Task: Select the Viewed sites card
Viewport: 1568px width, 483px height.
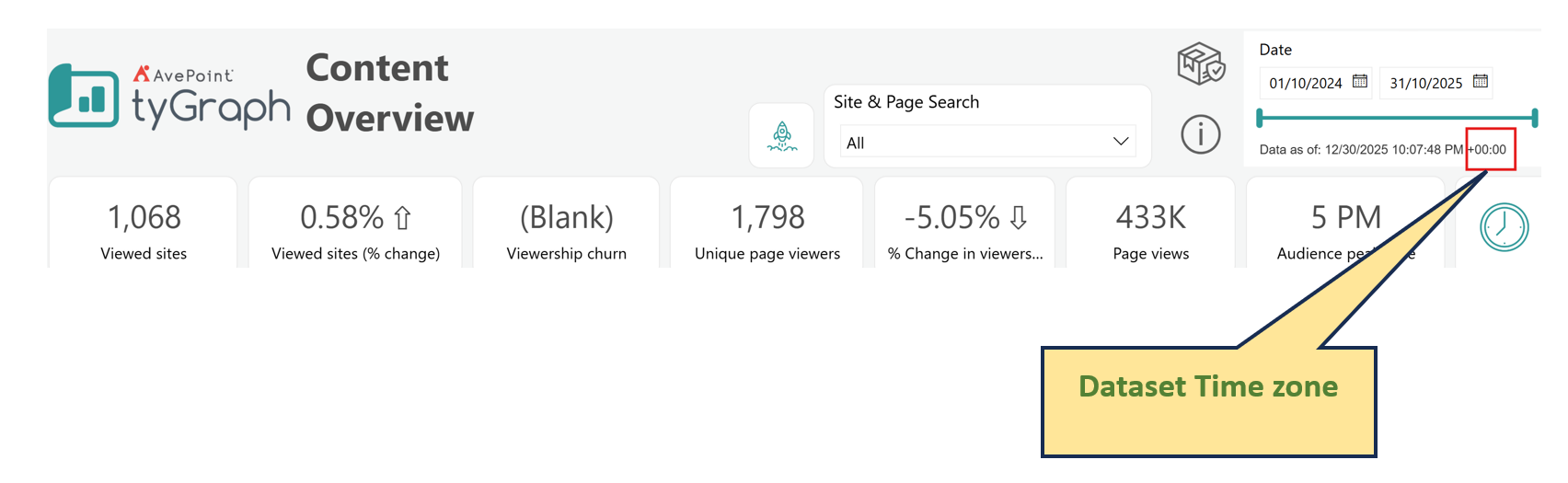Action: 144,223
